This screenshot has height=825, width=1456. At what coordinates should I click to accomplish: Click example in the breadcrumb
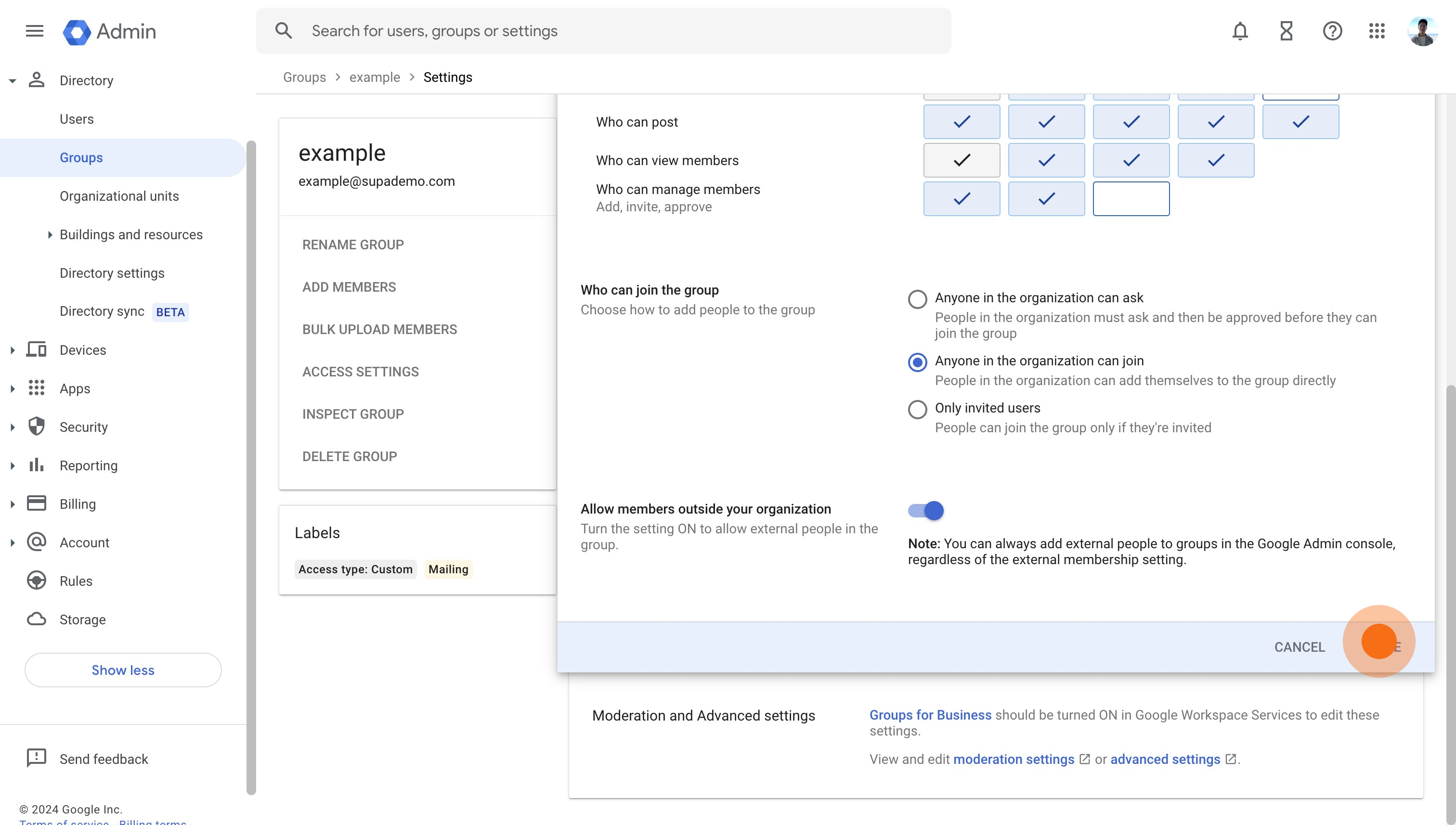tap(375, 77)
